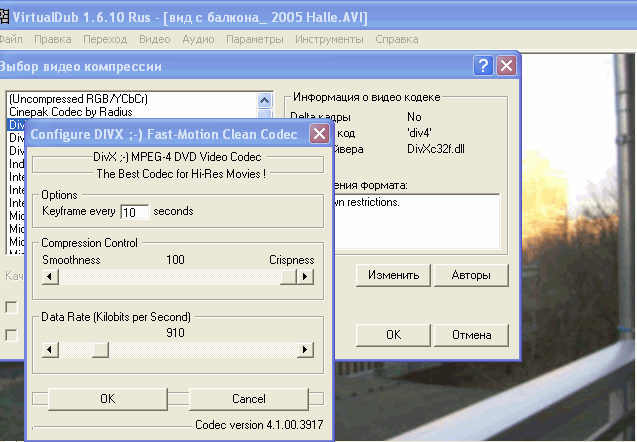The image size is (637, 442).
Task: Click the Data Rate slider thumb
Action: [x=100, y=349]
